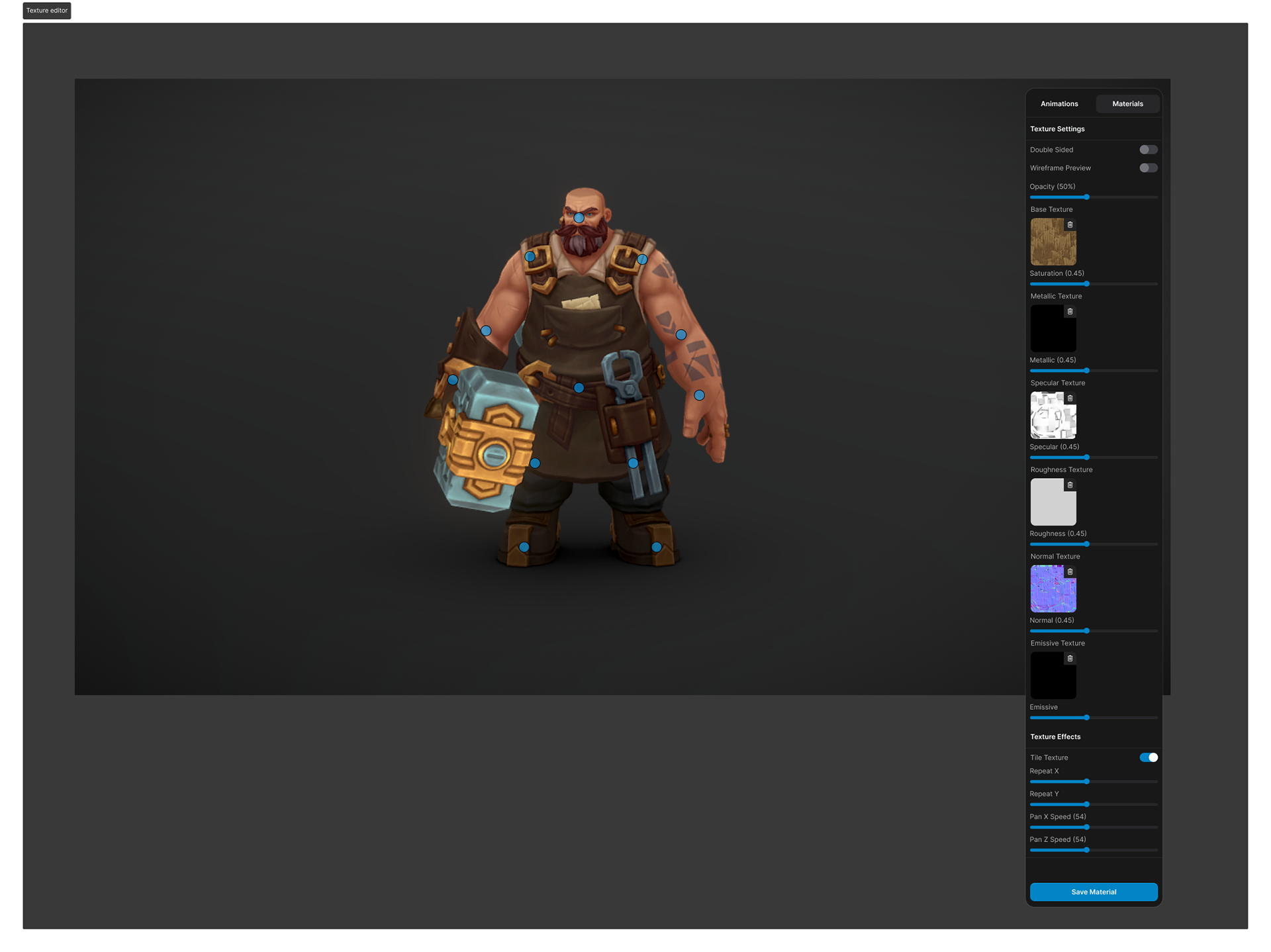Screen dimensions: 1271x952
Task: Click the Save Material button
Action: click(x=1094, y=892)
